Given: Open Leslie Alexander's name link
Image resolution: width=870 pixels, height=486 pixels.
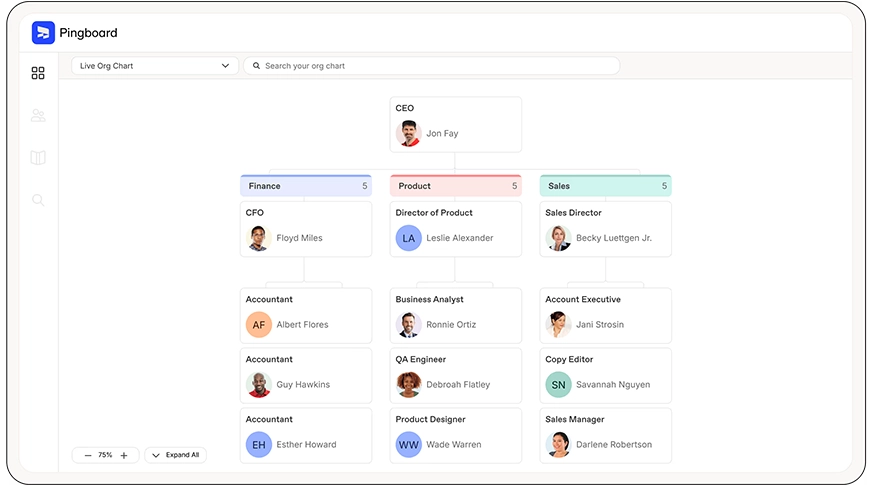Looking at the screenshot, I should click(459, 238).
